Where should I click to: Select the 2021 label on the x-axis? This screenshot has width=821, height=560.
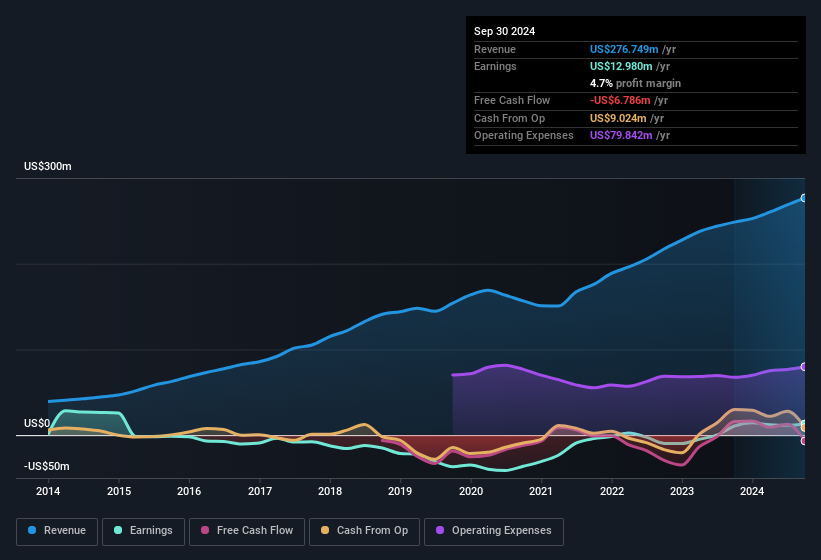pyautogui.click(x=541, y=491)
